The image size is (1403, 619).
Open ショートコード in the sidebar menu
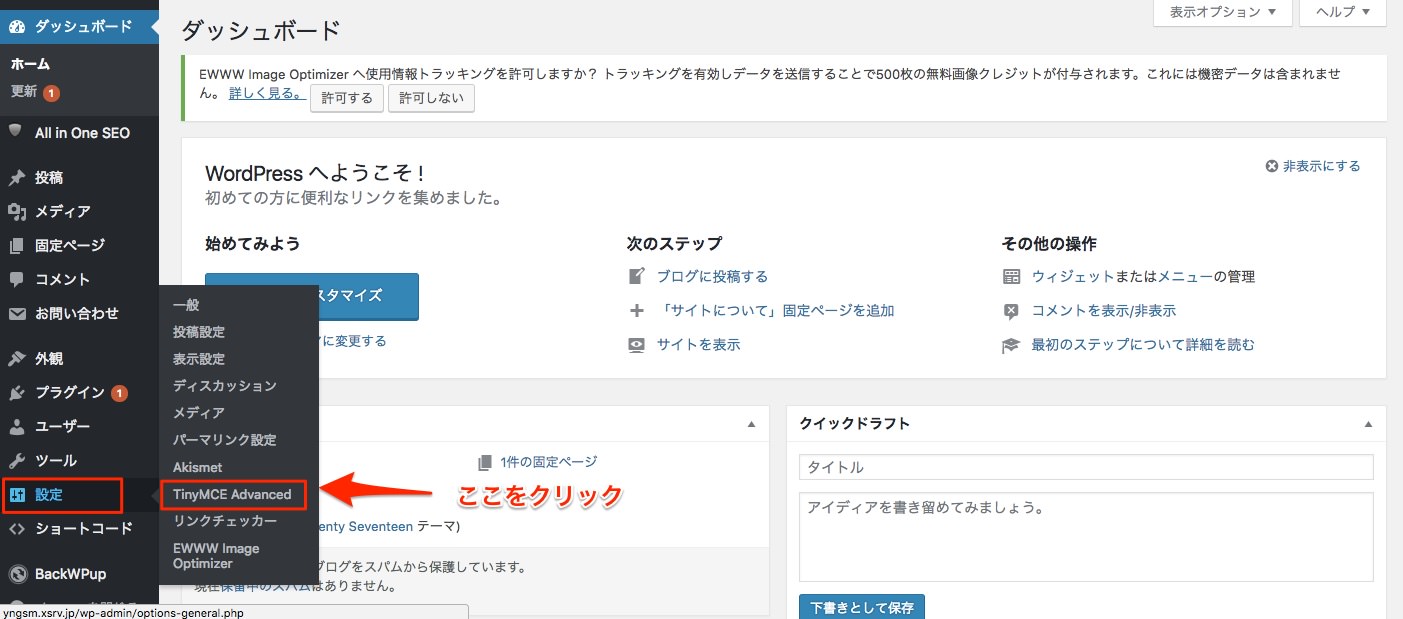(x=84, y=529)
